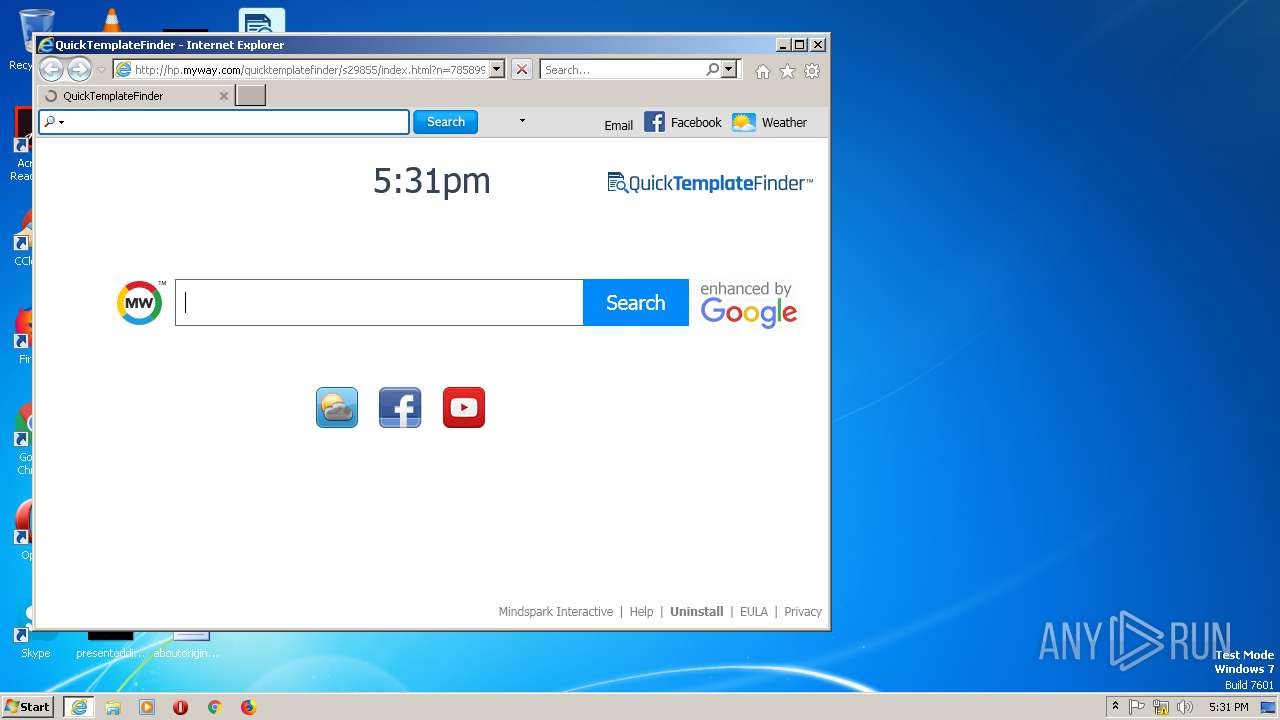1280x720 pixels.
Task: Show hidden tray icons arrow
Action: (1115, 707)
